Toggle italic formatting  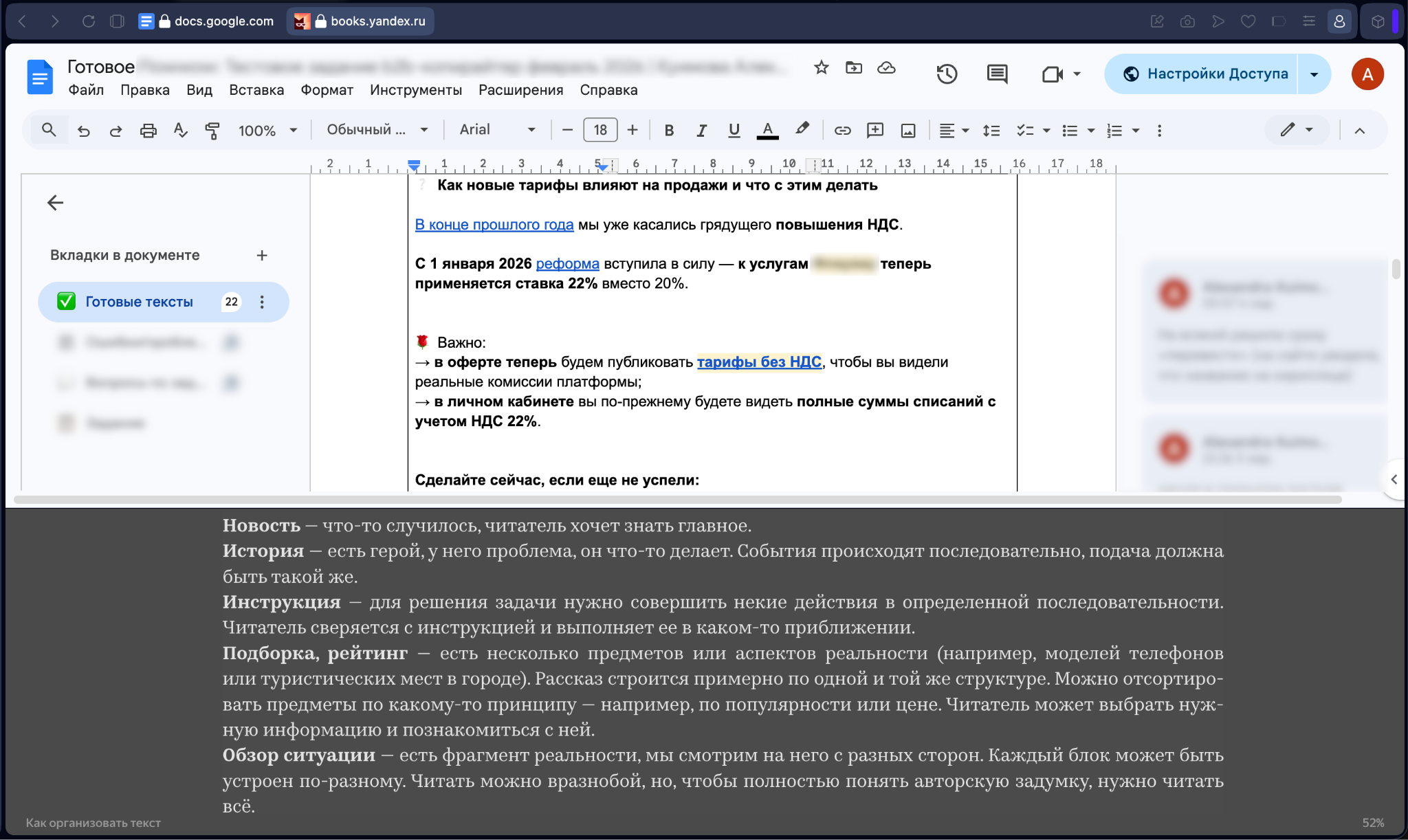tap(701, 131)
